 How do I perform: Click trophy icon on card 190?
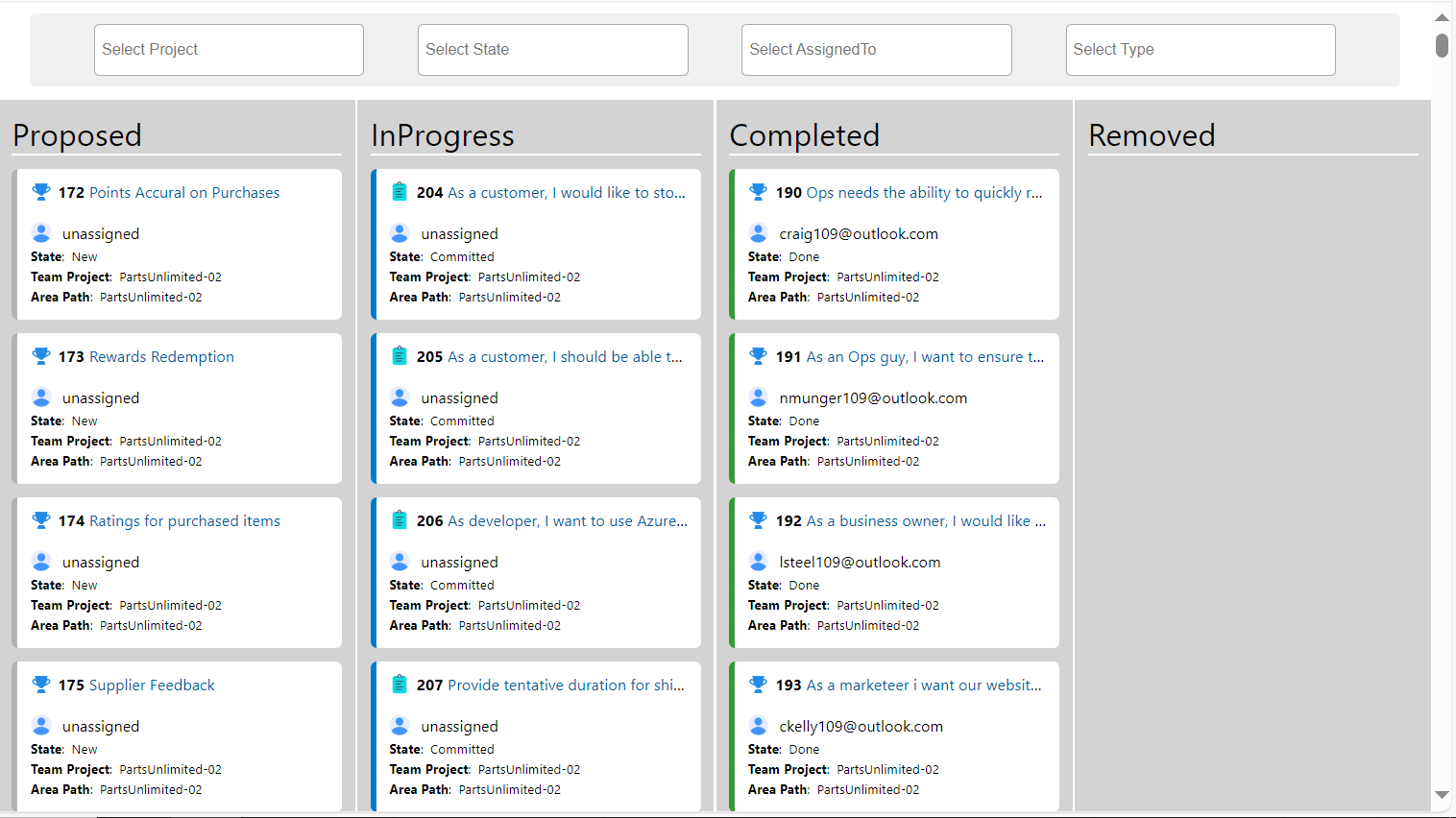coord(758,192)
